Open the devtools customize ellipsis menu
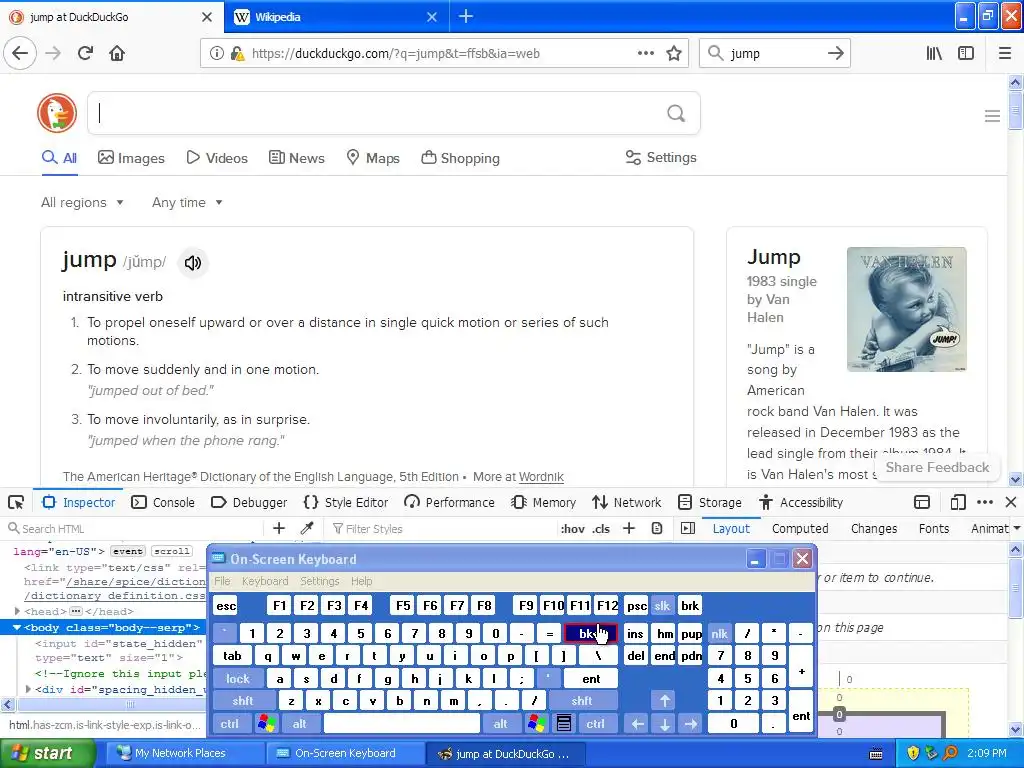 pyautogui.click(x=985, y=502)
